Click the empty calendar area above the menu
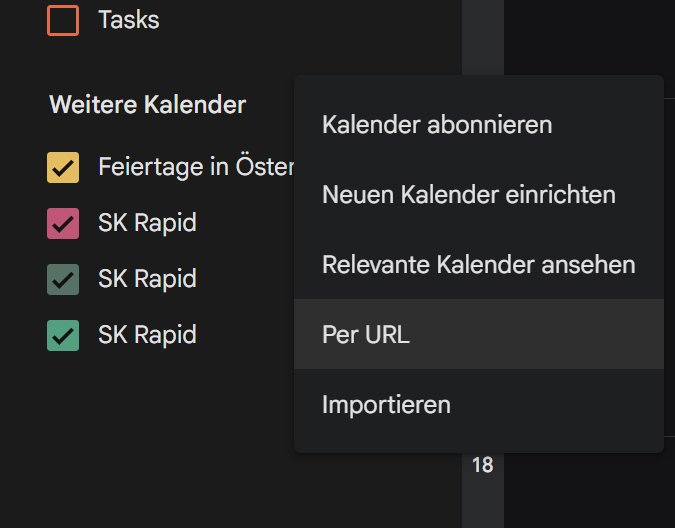This screenshot has width=675, height=528. coord(588,35)
